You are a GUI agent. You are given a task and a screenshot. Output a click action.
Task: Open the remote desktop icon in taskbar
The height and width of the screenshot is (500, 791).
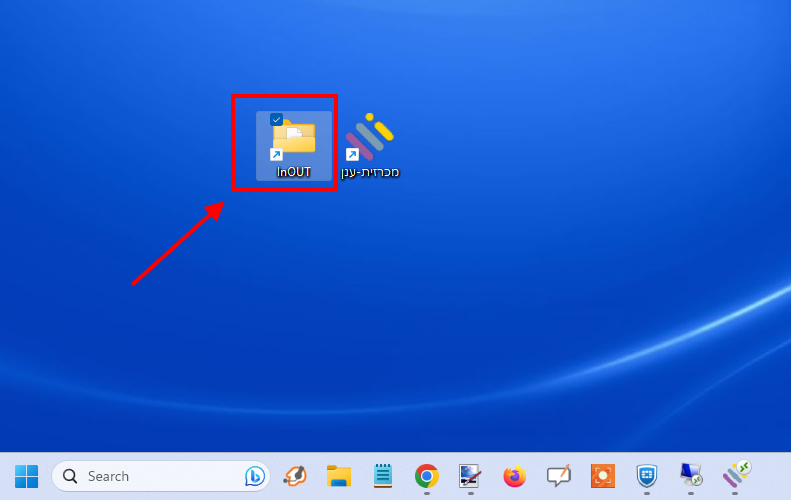690,476
